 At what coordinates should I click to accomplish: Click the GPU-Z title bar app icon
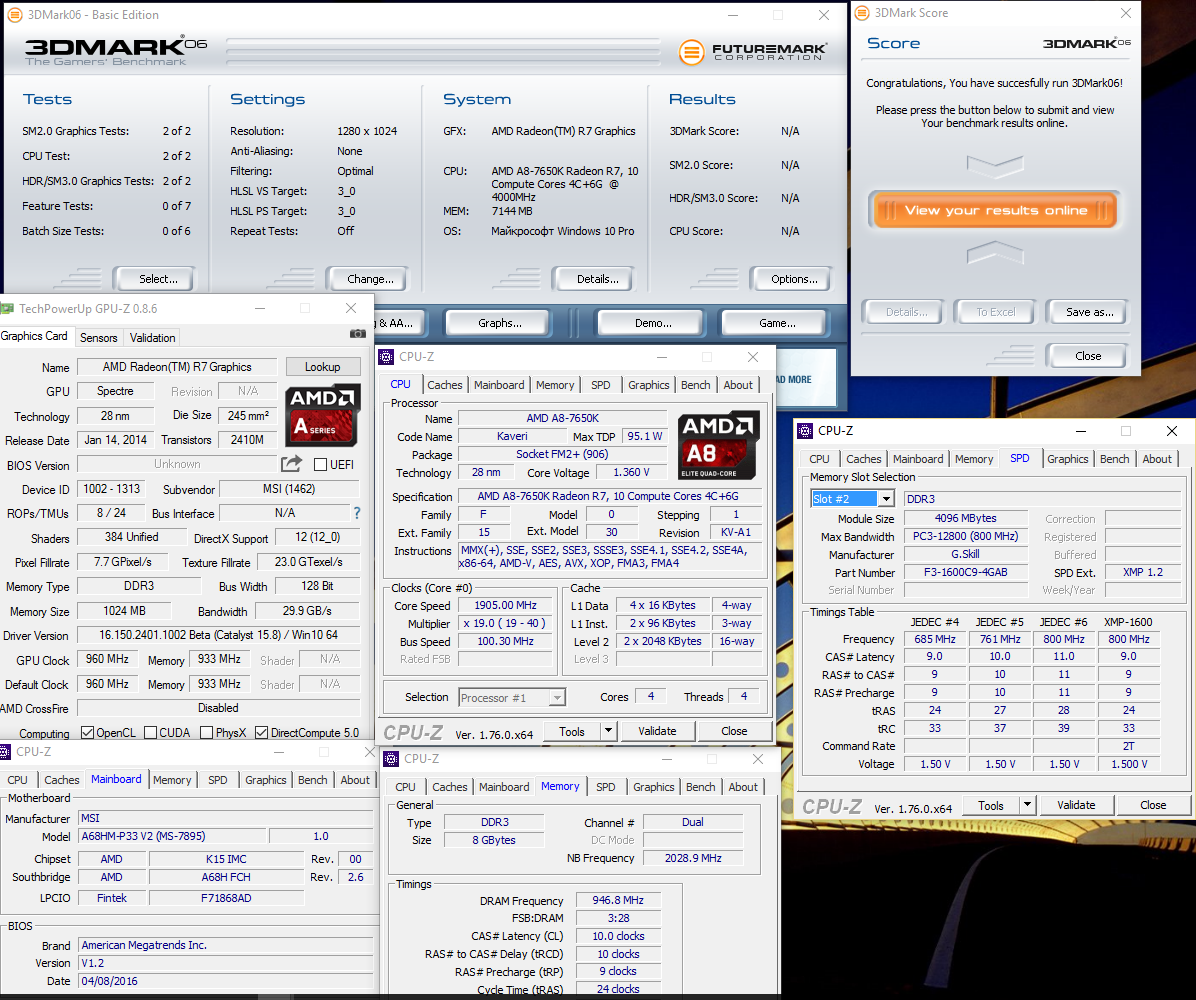pyautogui.click(x=8, y=309)
